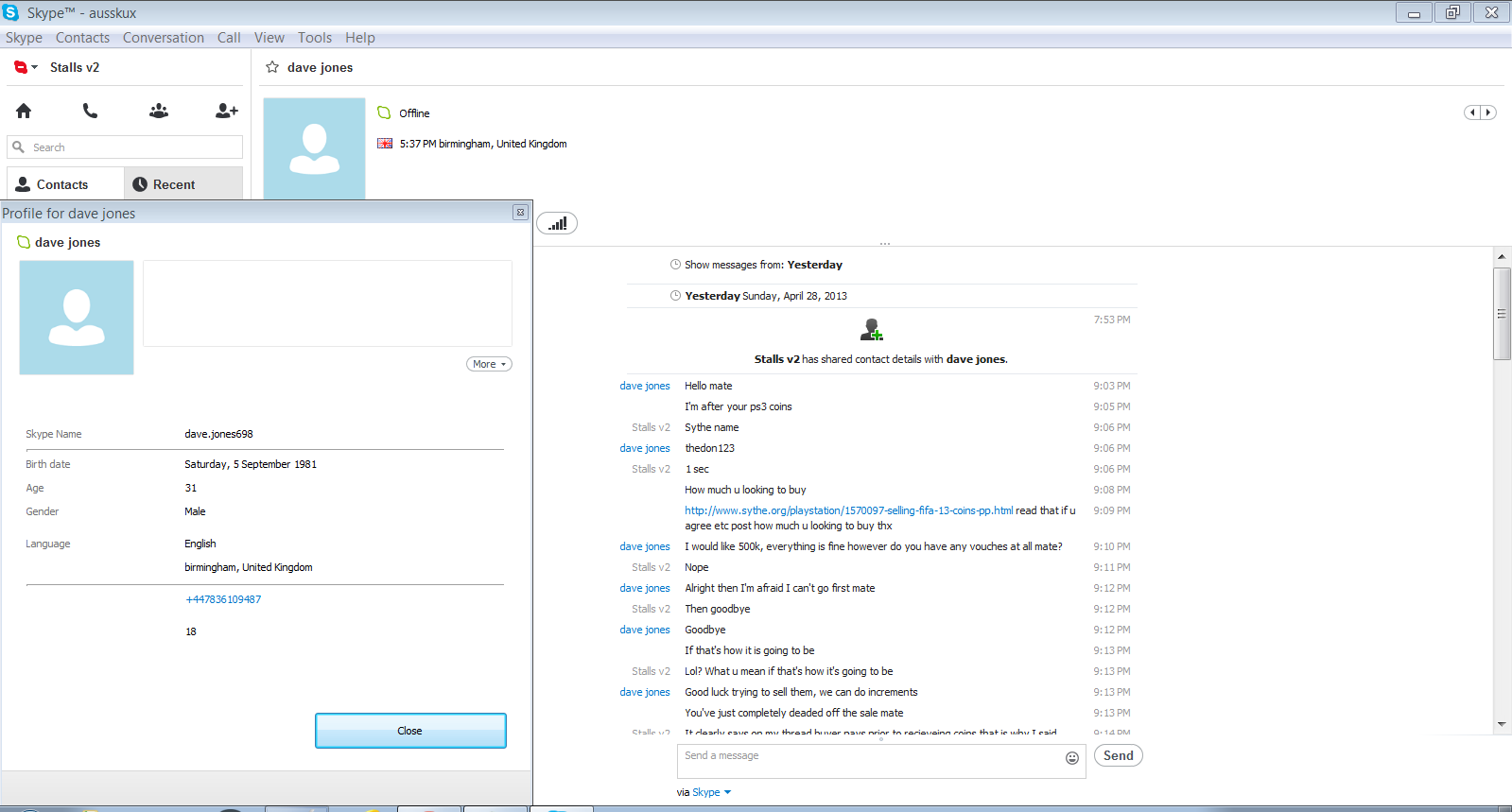This screenshot has width=1512, height=812.
Task: Click the chat scrollbar thumb
Action: click(1502, 314)
